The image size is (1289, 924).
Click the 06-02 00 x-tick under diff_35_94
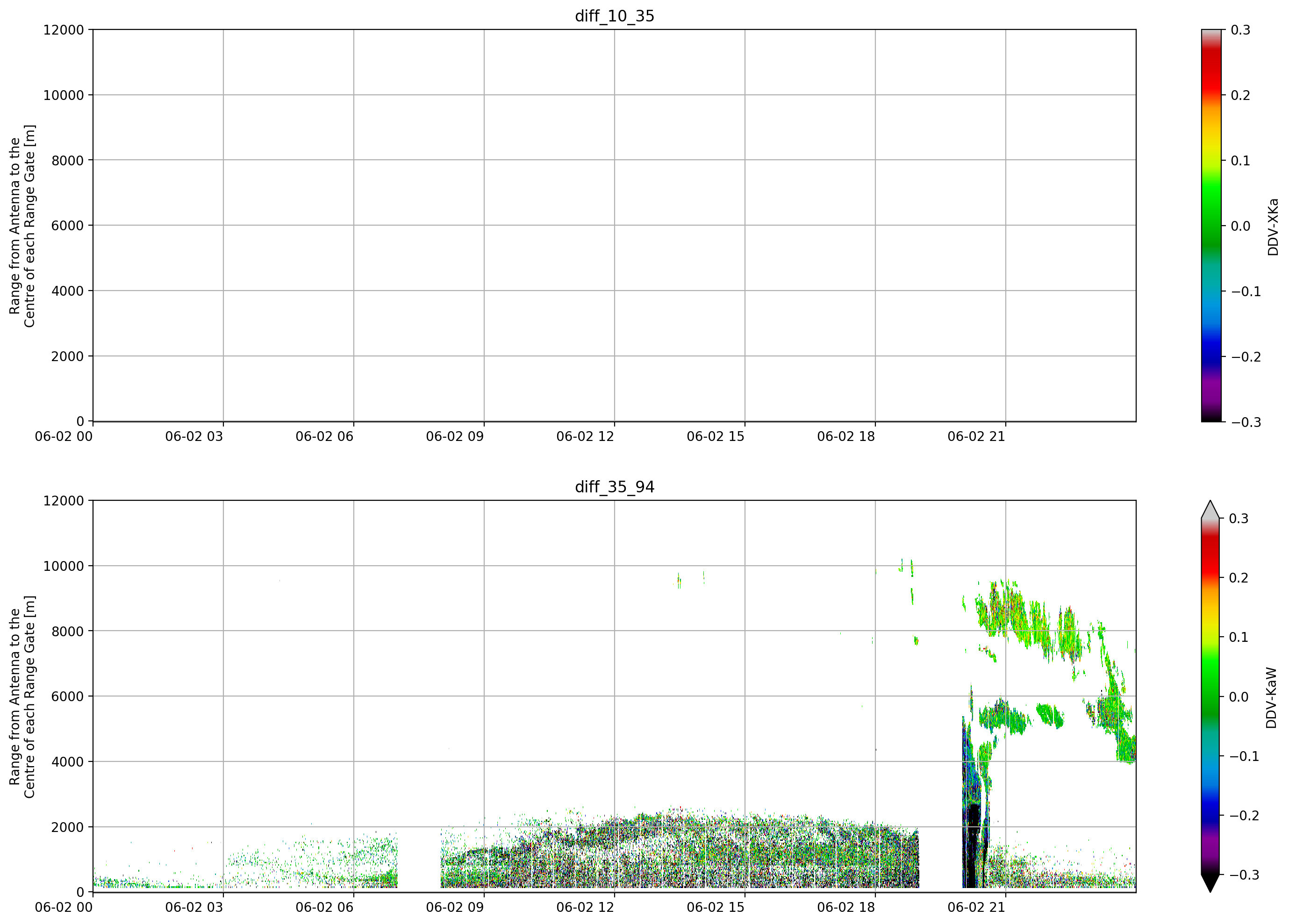64,907
